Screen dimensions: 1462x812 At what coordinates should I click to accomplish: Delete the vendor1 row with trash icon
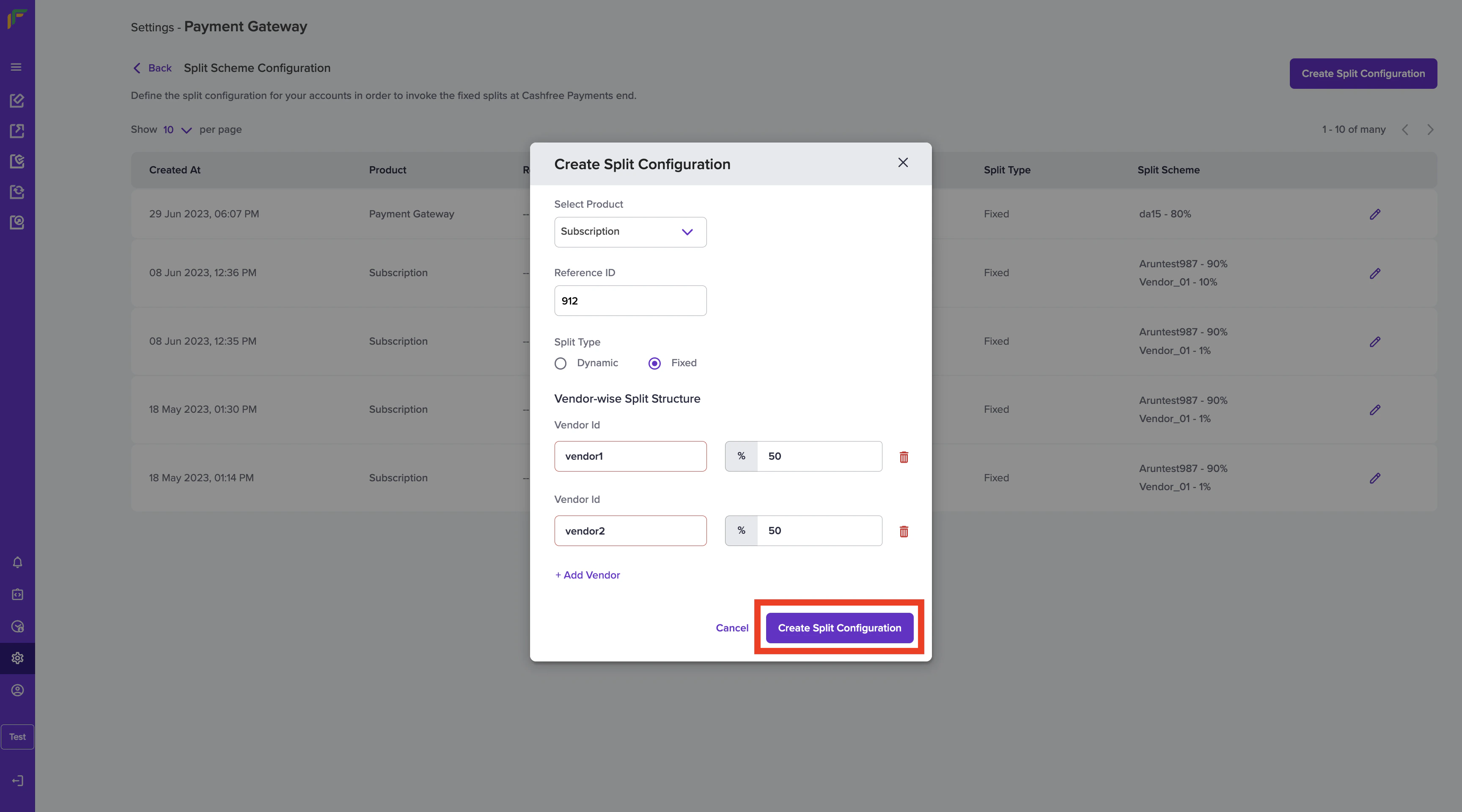point(904,457)
